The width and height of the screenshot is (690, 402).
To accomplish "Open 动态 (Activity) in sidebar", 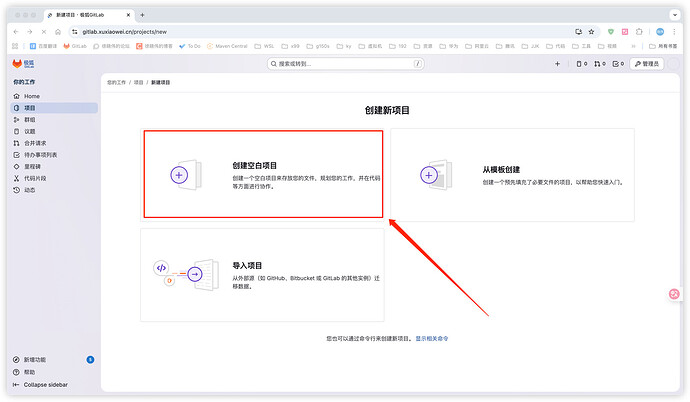I will click(29, 190).
